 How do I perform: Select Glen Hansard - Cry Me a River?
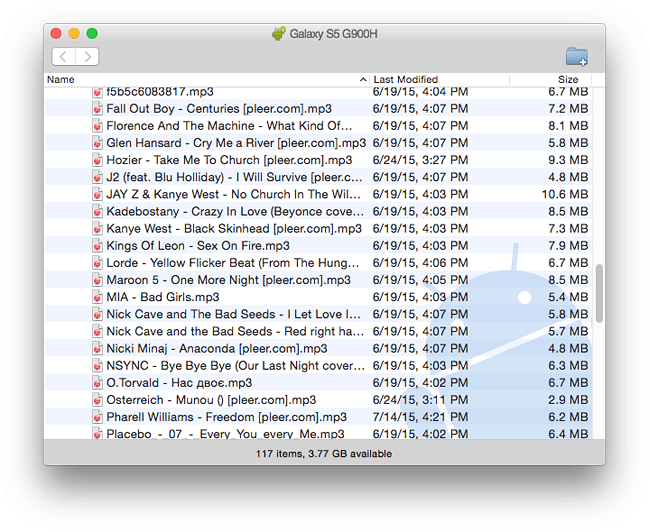pyautogui.click(x=236, y=143)
